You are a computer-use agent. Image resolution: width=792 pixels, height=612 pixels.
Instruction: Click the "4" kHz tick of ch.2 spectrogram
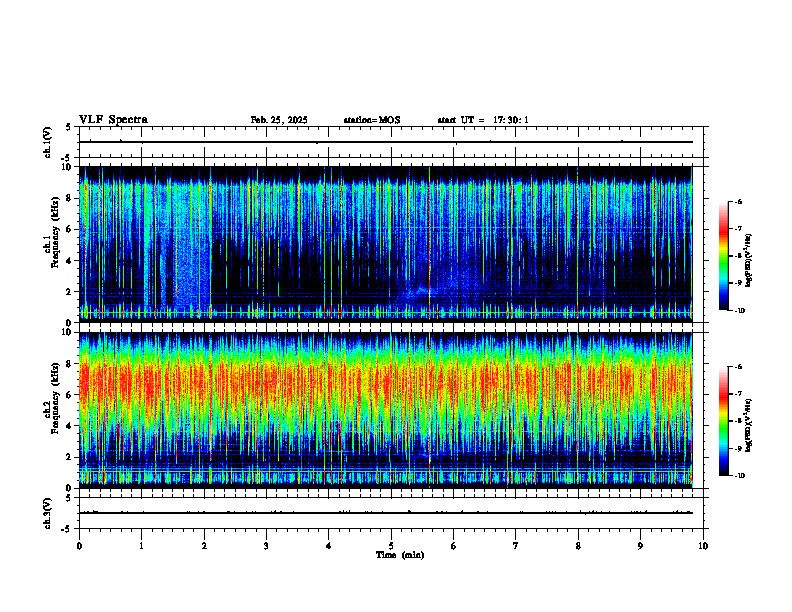[70, 426]
